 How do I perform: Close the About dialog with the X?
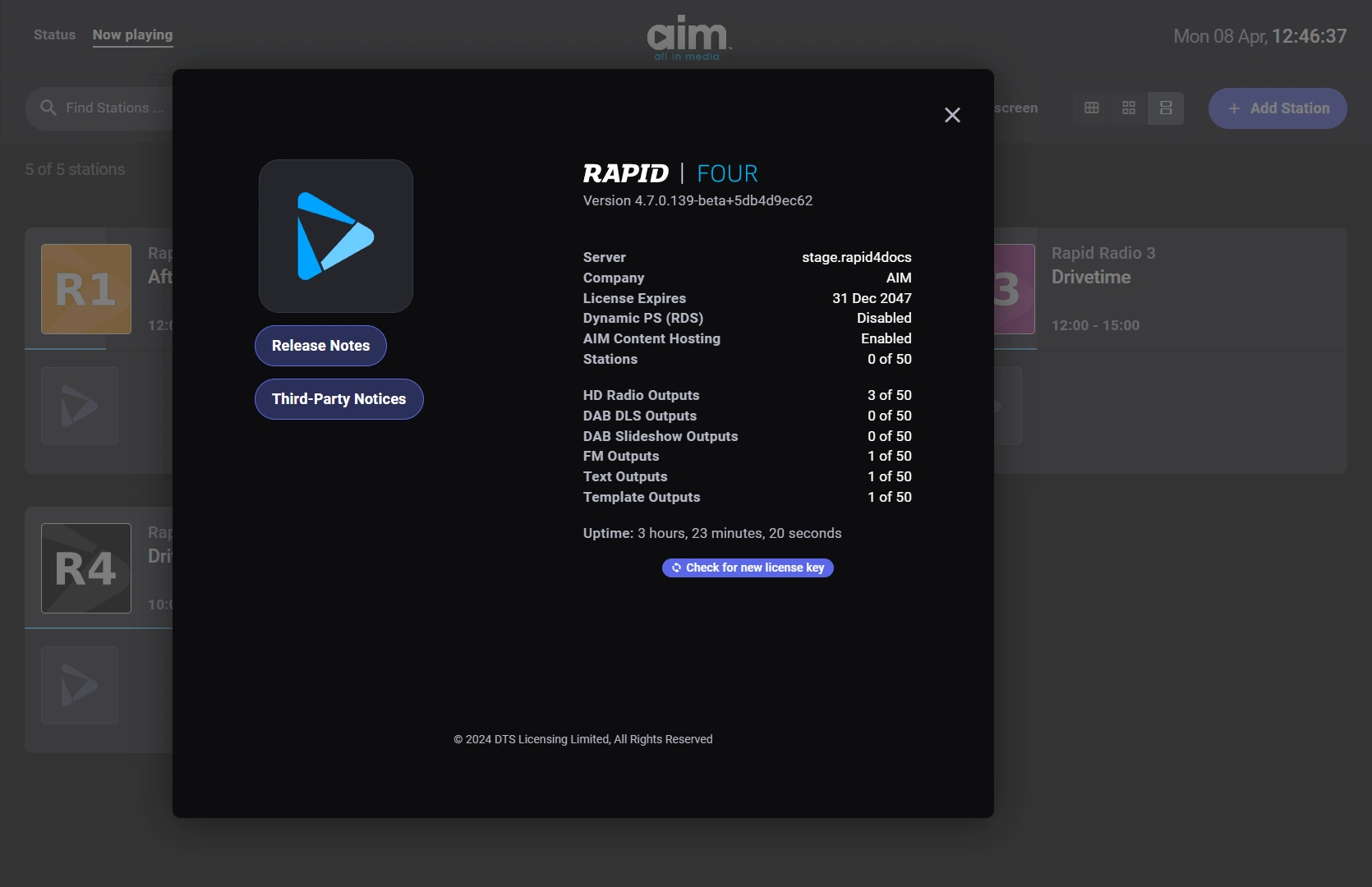952,115
